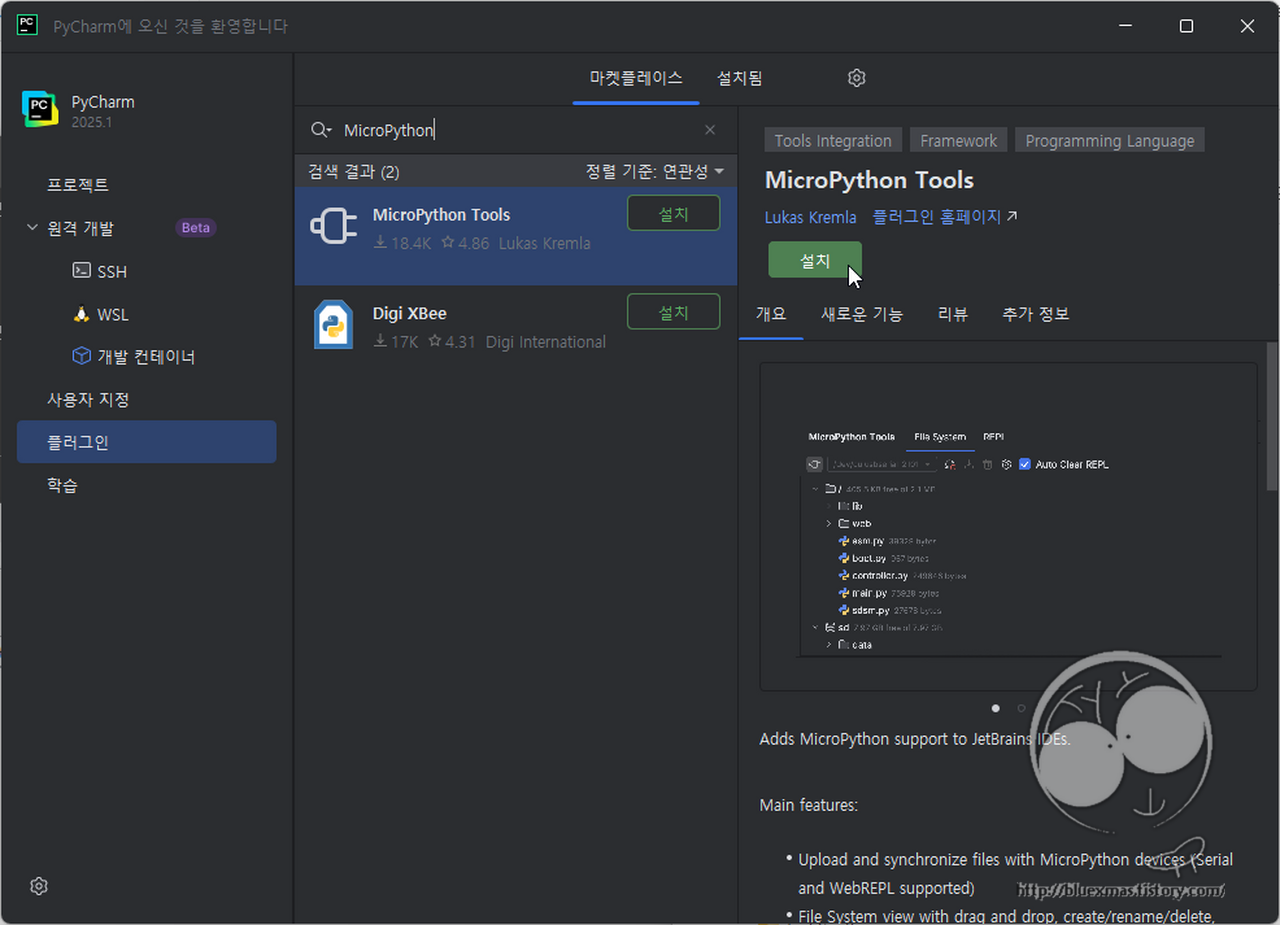
Task: Select 개발 컨테이너 in the sidebar
Action: (x=147, y=357)
